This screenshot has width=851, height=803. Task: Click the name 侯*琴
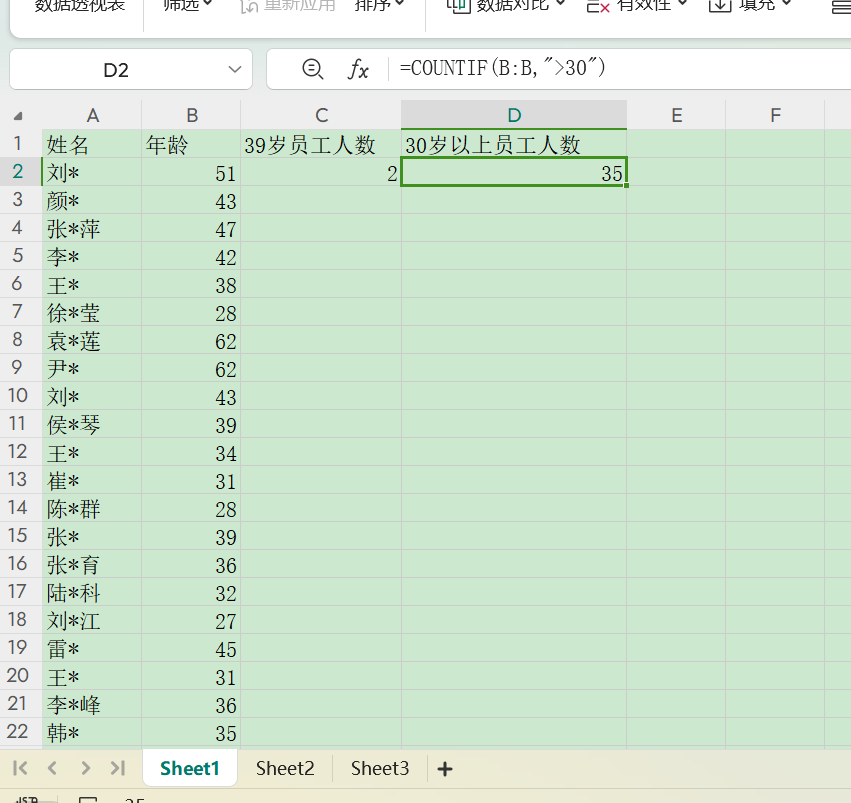(x=73, y=425)
